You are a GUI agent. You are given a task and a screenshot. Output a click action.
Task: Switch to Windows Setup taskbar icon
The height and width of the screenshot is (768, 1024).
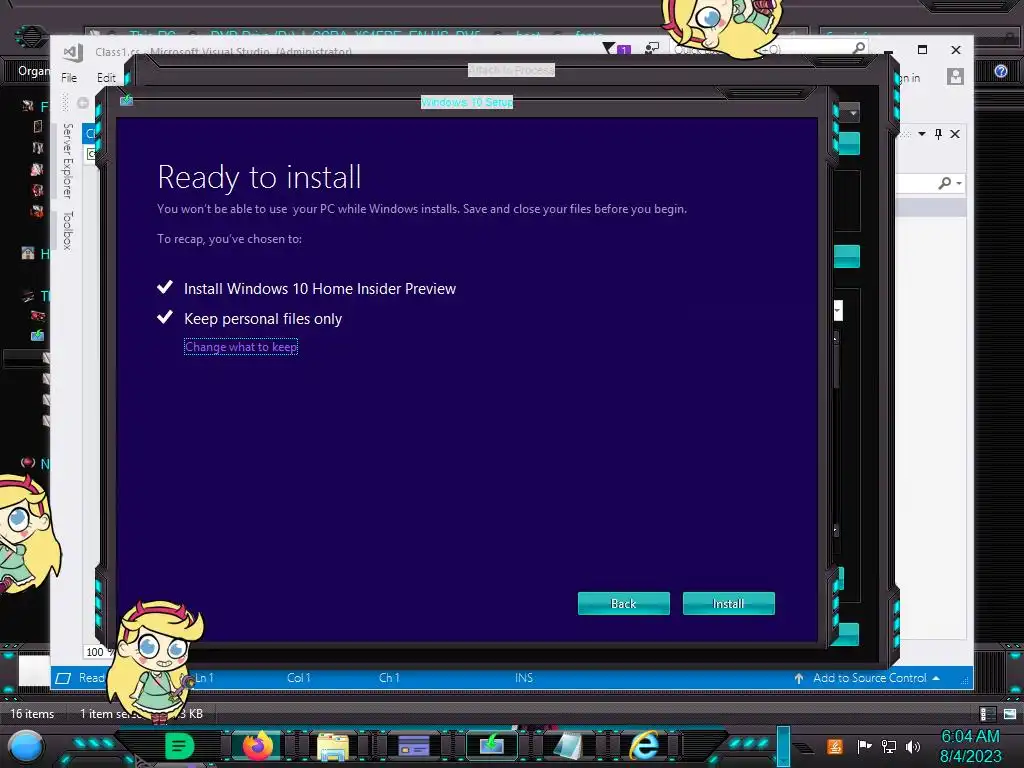492,746
